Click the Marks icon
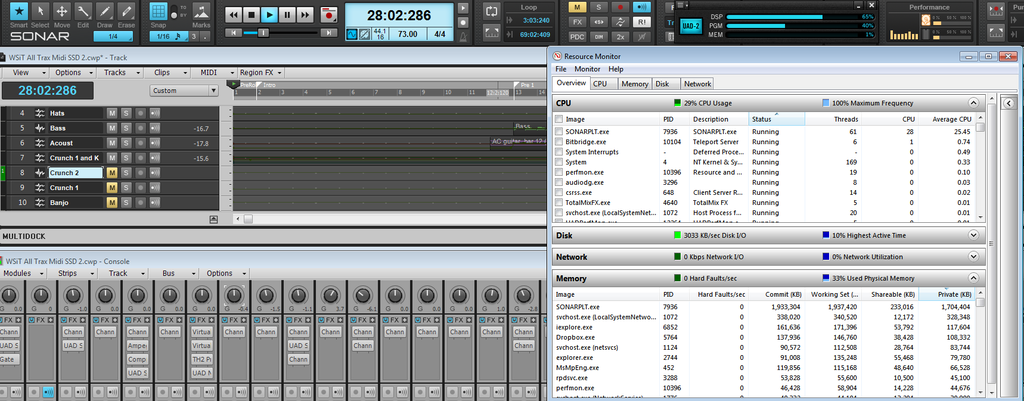Viewport: 1024px width, 401px height. [x=201, y=12]
